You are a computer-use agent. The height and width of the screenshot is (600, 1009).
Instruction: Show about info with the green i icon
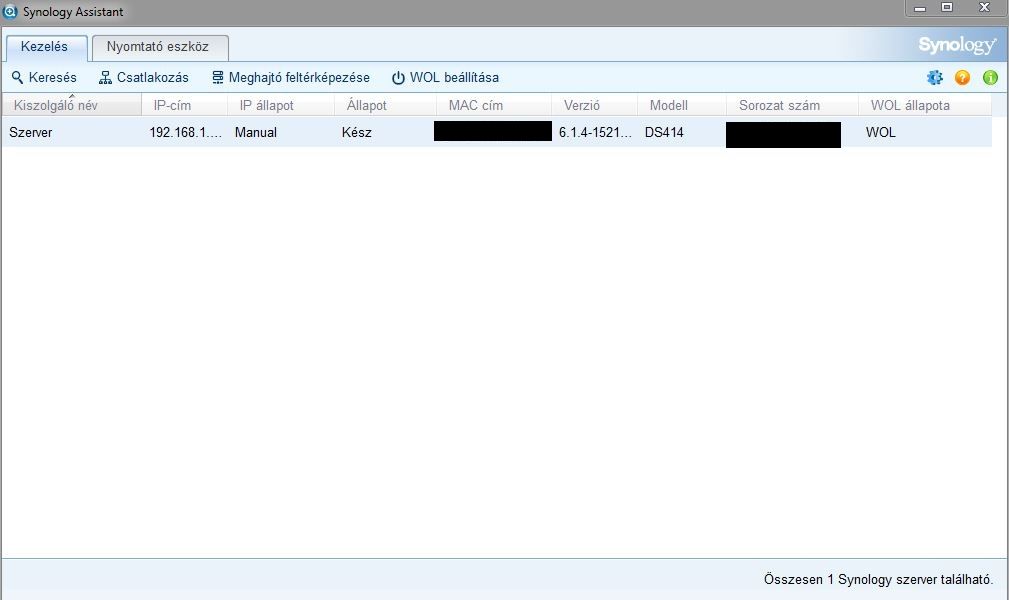990,78
